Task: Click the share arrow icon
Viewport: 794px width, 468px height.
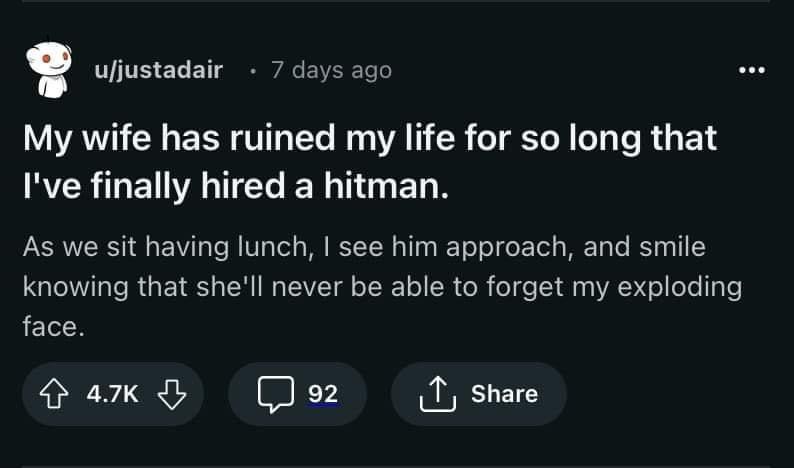Action: pyautogui.click(x=438, y=394)
